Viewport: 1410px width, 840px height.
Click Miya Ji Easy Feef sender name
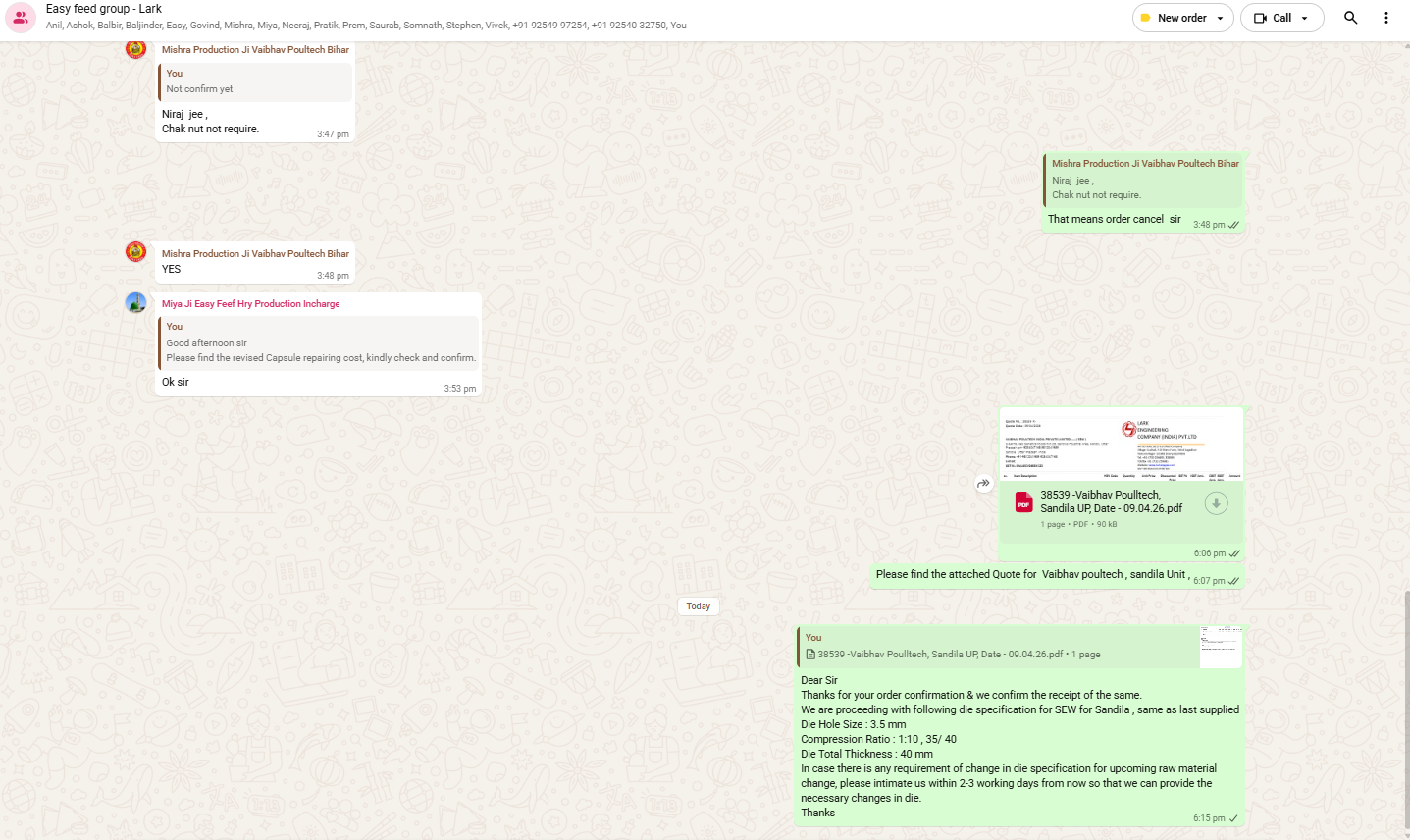pos(251,304)
